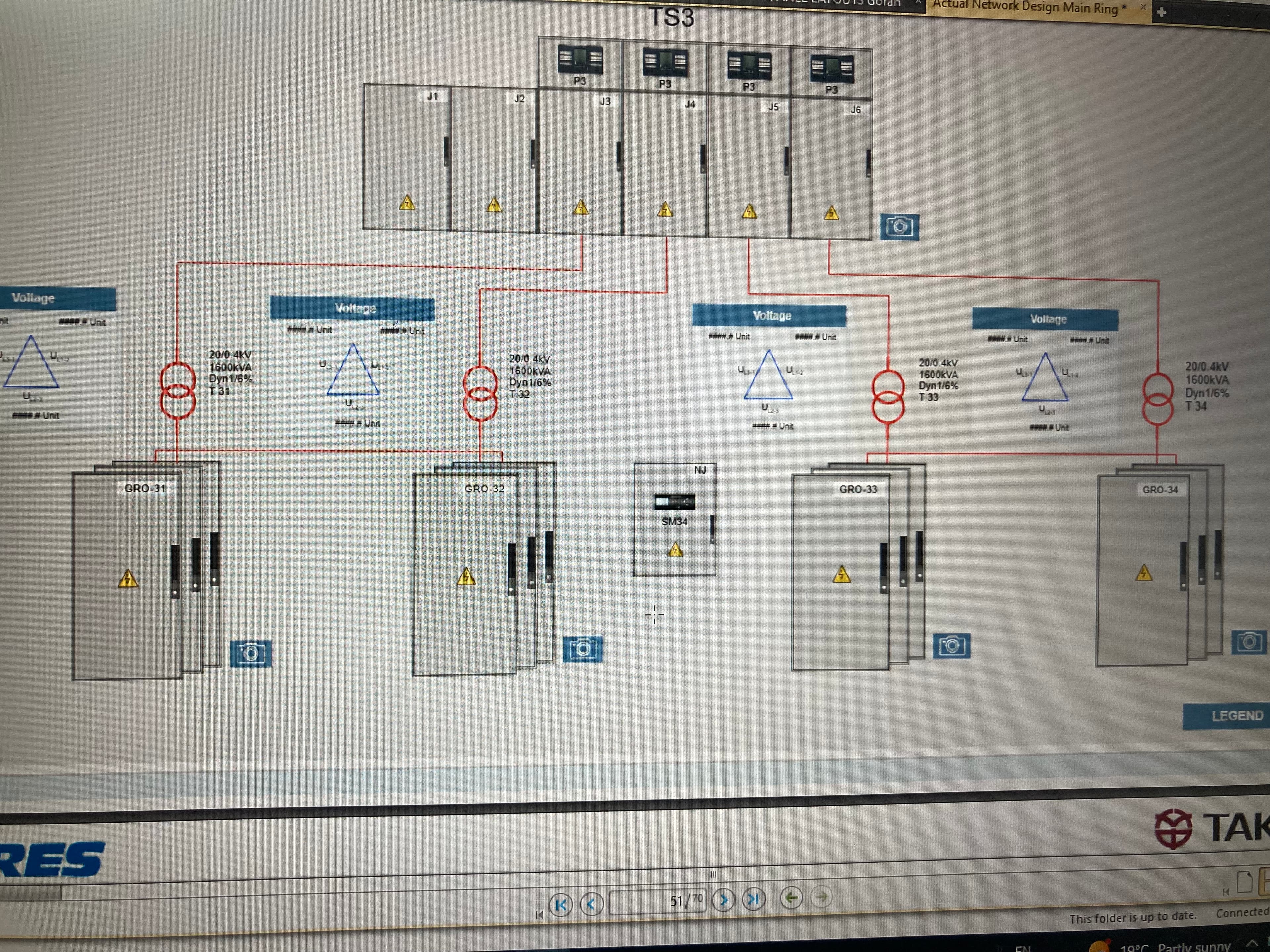The image size is (1270, 952).
Task: Click the camera icon beside GRO-33 cabinet
Action: 952,646
